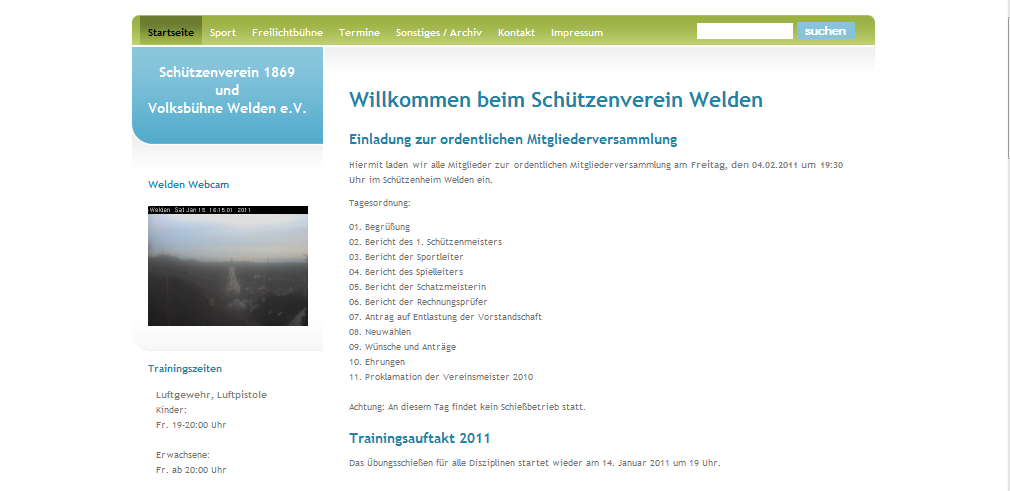Click the Trainingszeiten sidebar heading
The image size is (1010, 491).
[185, 368]
